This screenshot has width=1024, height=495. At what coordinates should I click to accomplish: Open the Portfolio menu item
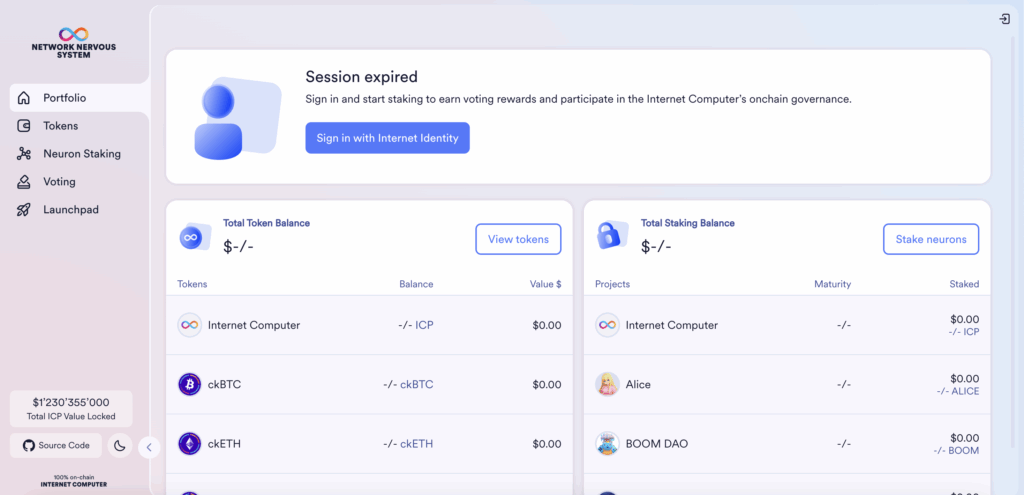(x=80, y=98)
